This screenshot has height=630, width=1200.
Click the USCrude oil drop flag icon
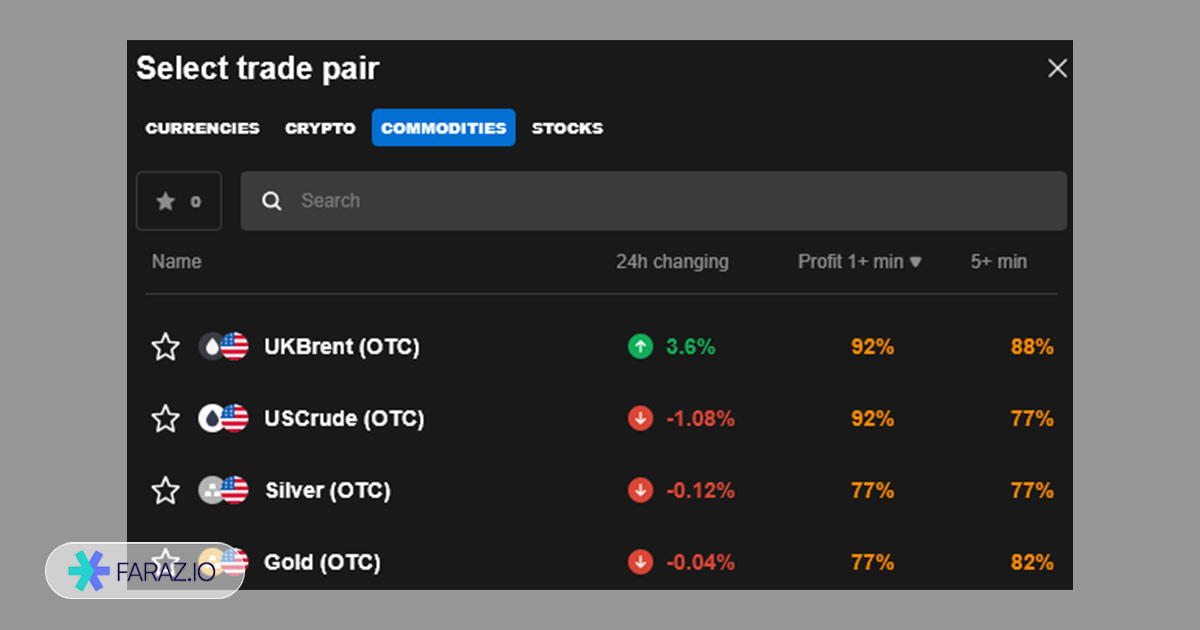(x=223, y=418)
